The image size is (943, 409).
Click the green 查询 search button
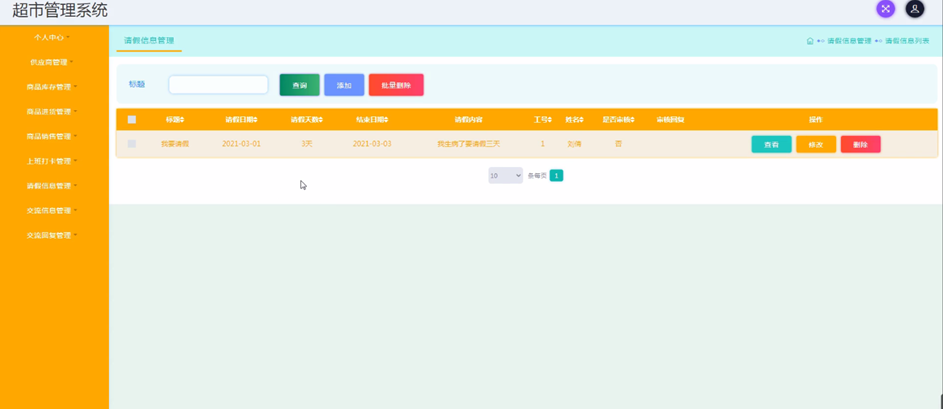pyautogui.click(x=299, y=85)
